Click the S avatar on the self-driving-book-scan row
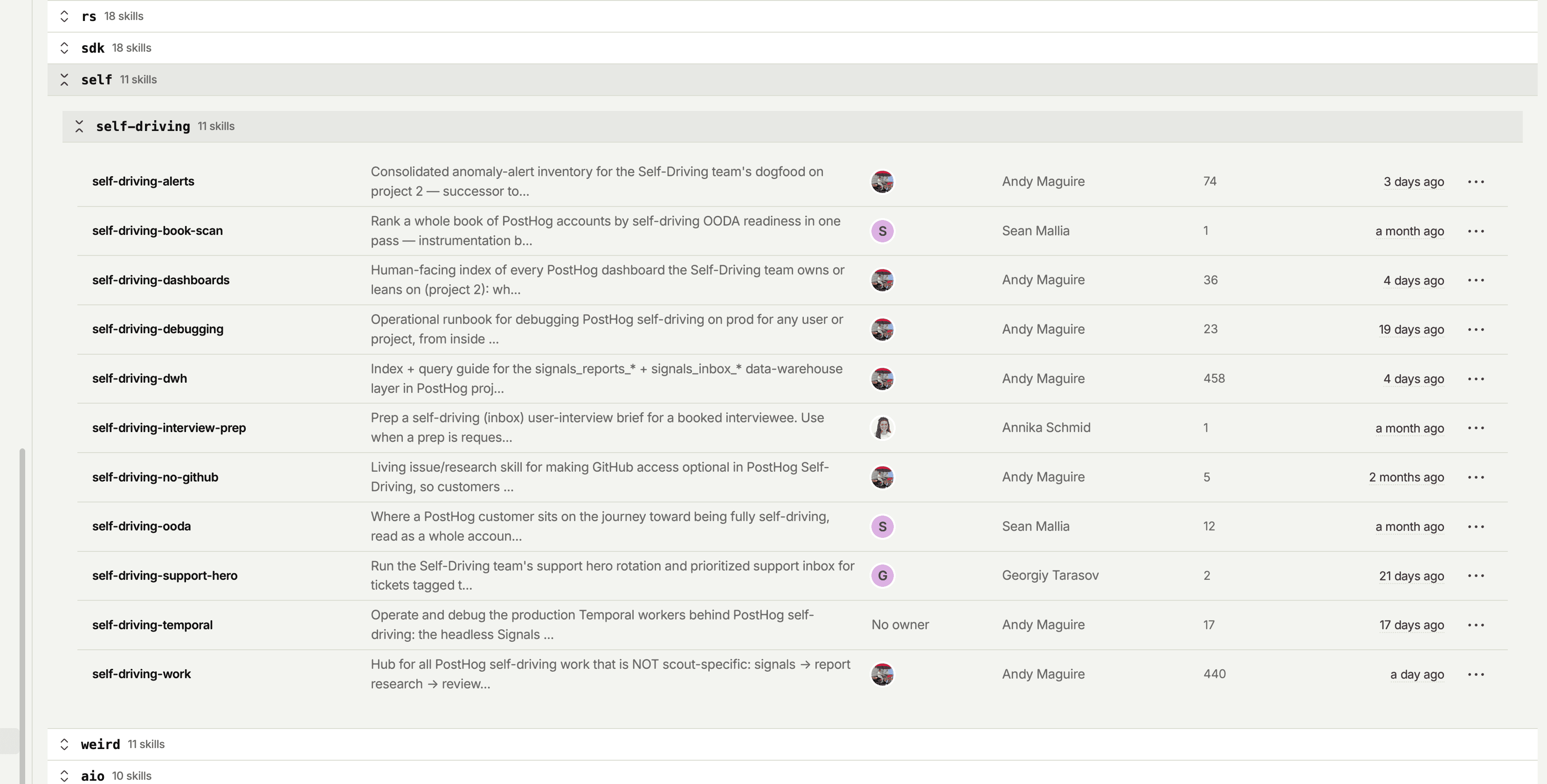This screenshot has width=1547, height=784. 882,231
